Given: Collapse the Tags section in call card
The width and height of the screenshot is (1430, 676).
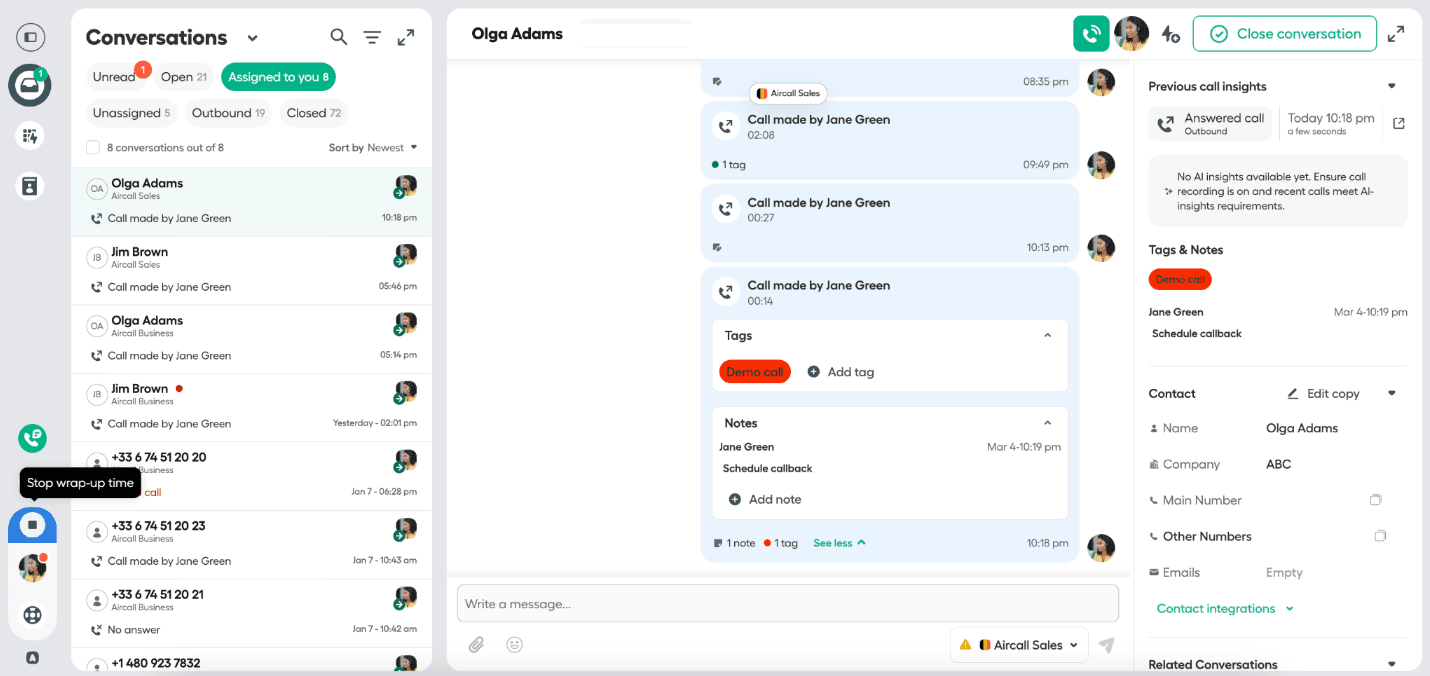Looking at the screenshot, I should [1047, 336].
